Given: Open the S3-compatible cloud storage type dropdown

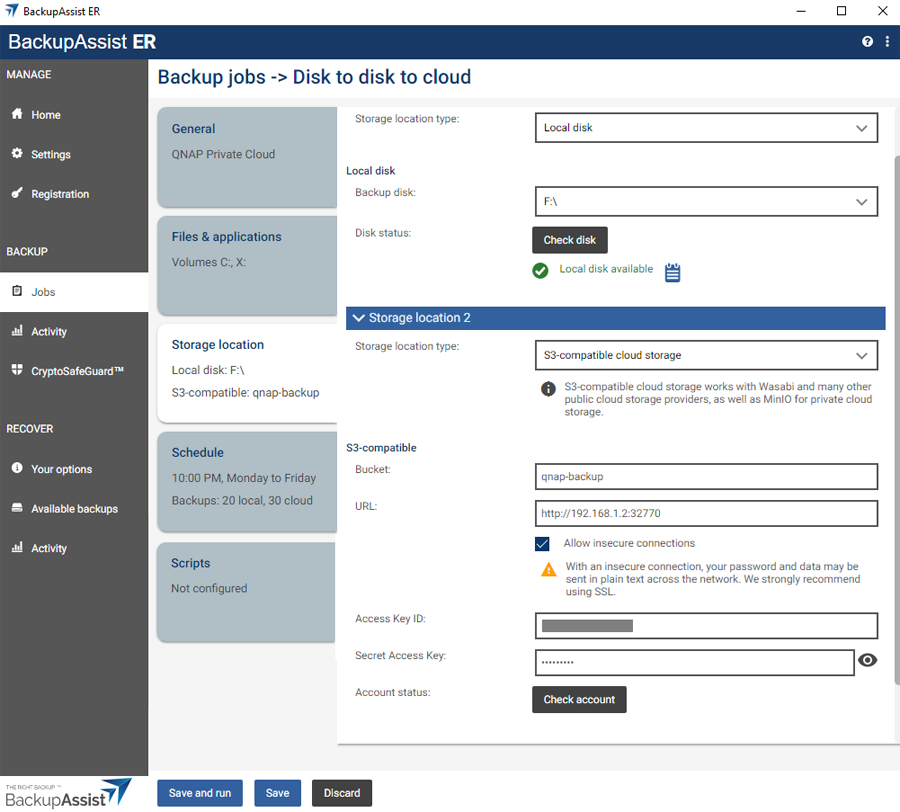Looking at the screenshot, I should 706,355.
